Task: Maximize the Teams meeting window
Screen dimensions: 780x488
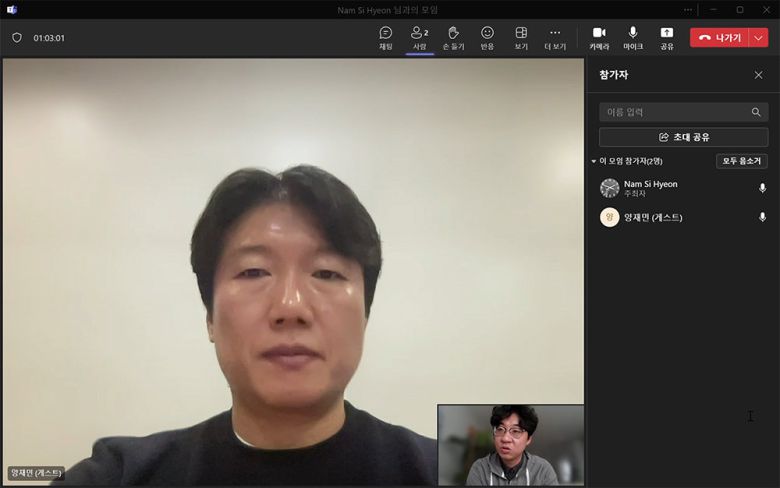Action: (x=740, y=9)
